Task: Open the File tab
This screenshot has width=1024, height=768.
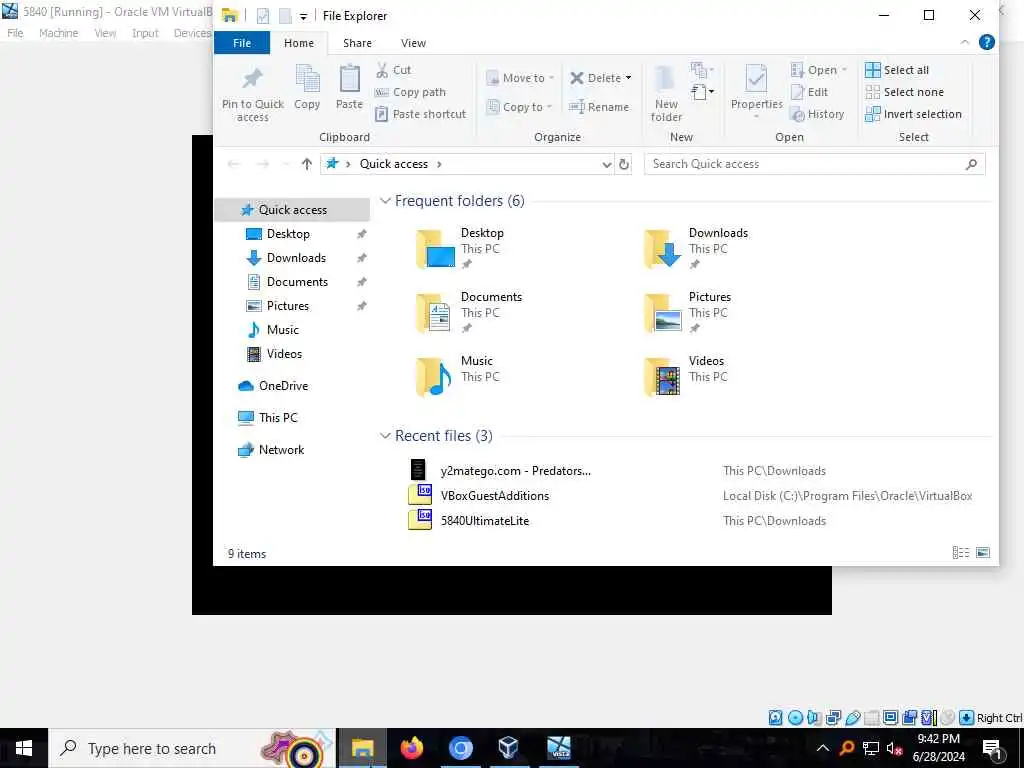Action: [242, 43]
